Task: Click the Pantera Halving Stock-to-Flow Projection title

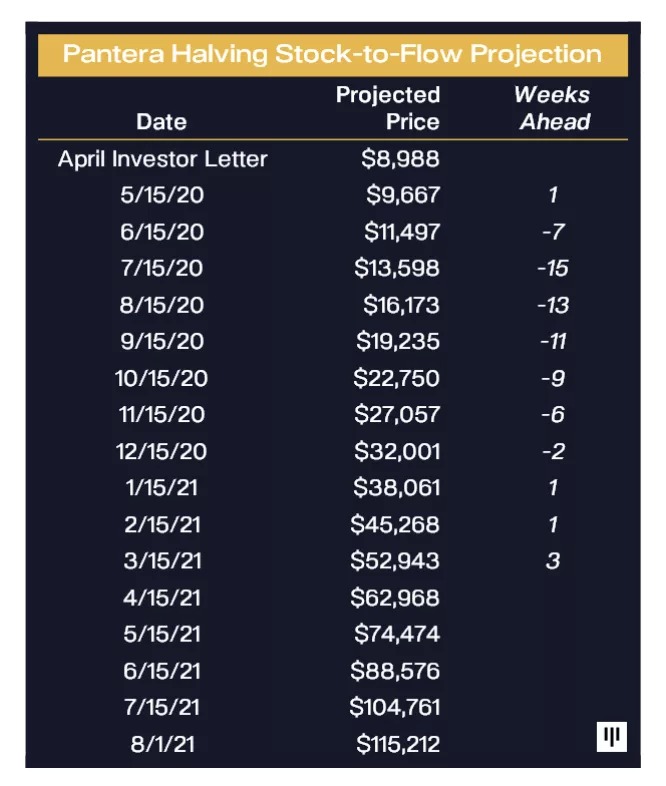Action: 333,54
